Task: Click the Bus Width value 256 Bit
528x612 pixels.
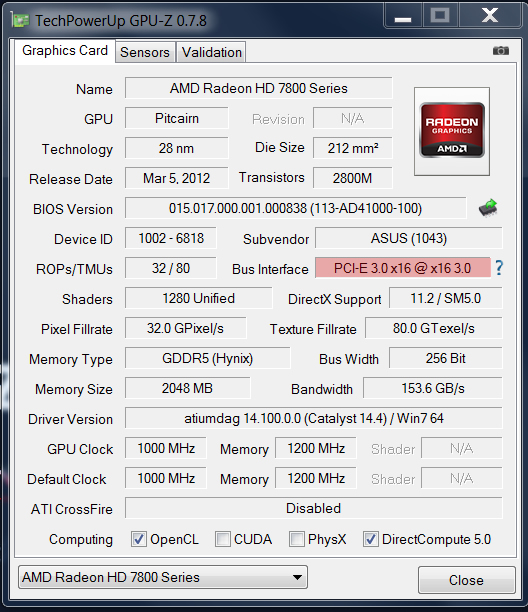Action: click(446, 358)
